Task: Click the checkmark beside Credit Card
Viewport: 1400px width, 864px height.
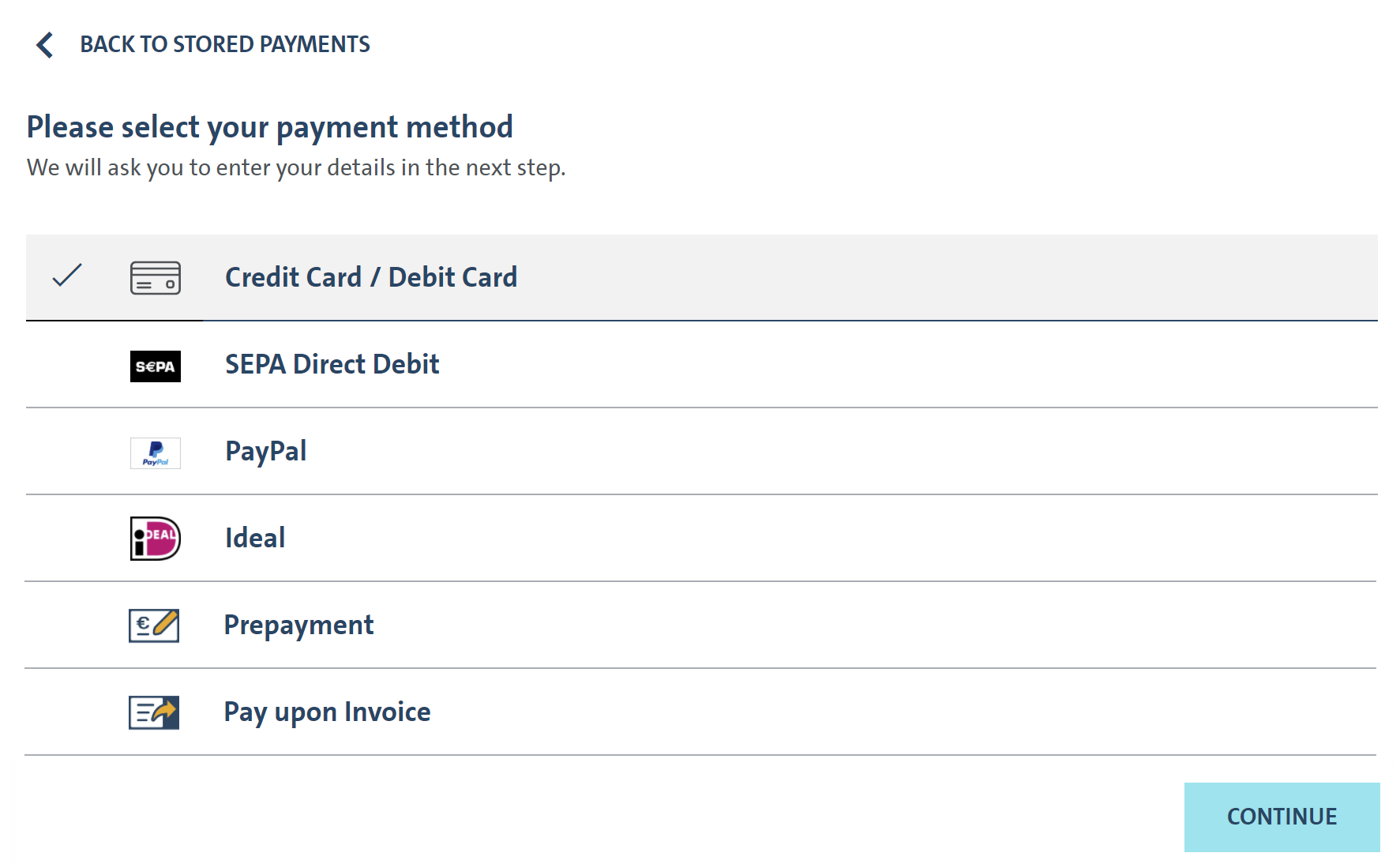Action: point(67,276)
